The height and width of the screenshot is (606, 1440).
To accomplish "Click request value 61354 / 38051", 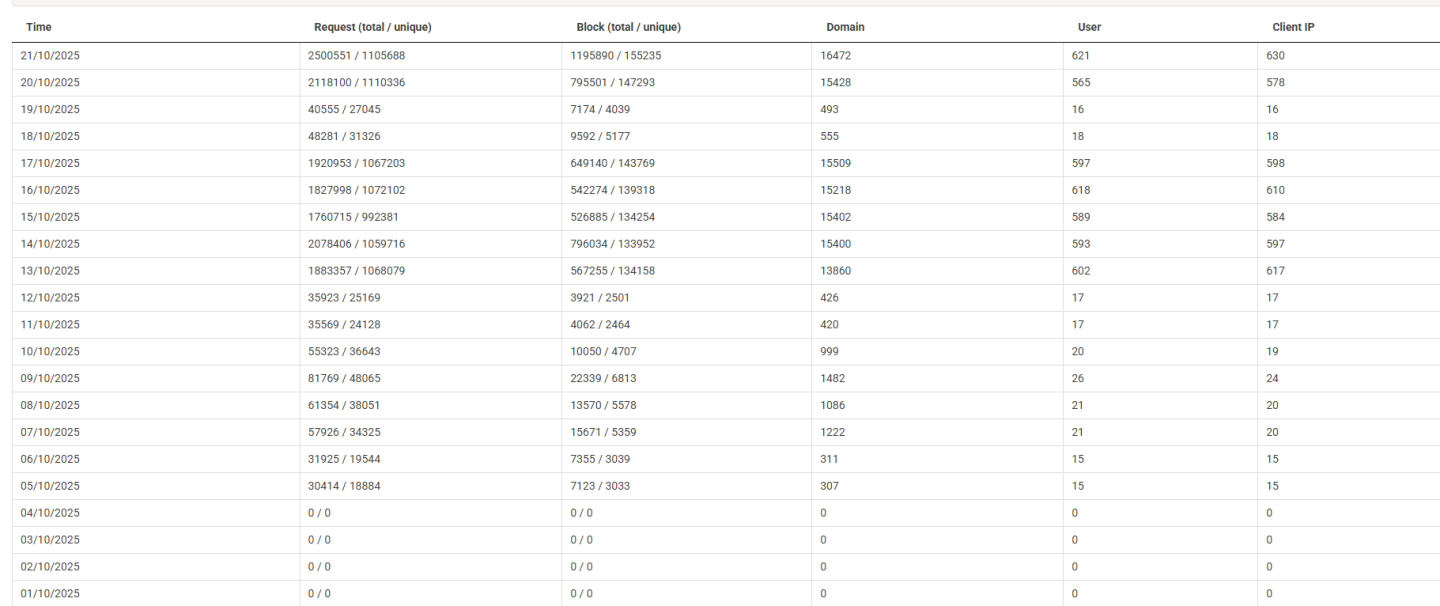I will click(347, 405).
